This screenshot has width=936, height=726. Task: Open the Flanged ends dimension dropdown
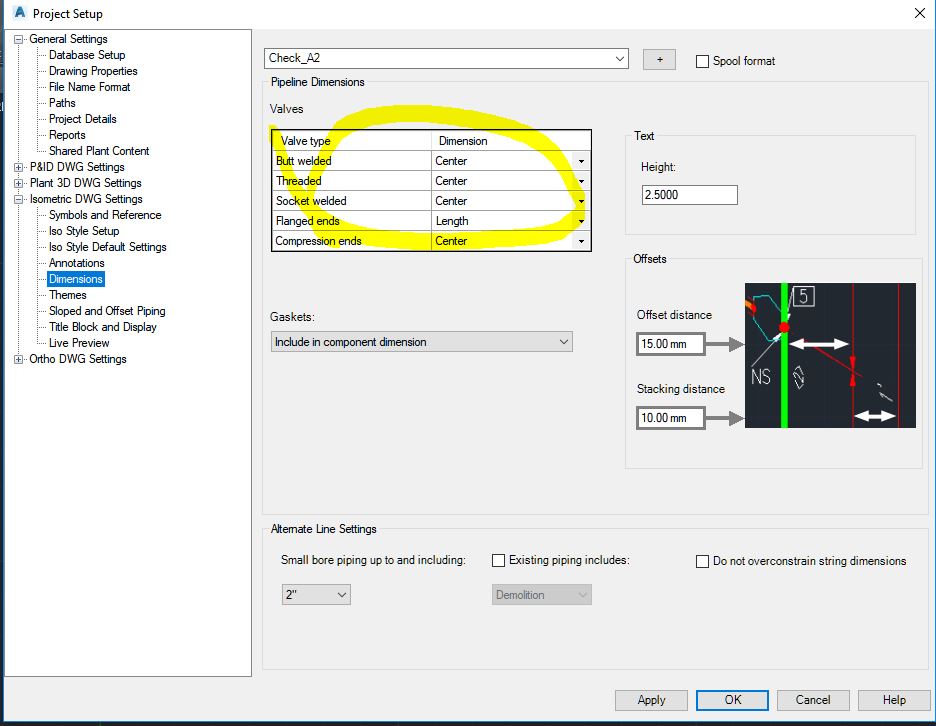coord(581,220)
